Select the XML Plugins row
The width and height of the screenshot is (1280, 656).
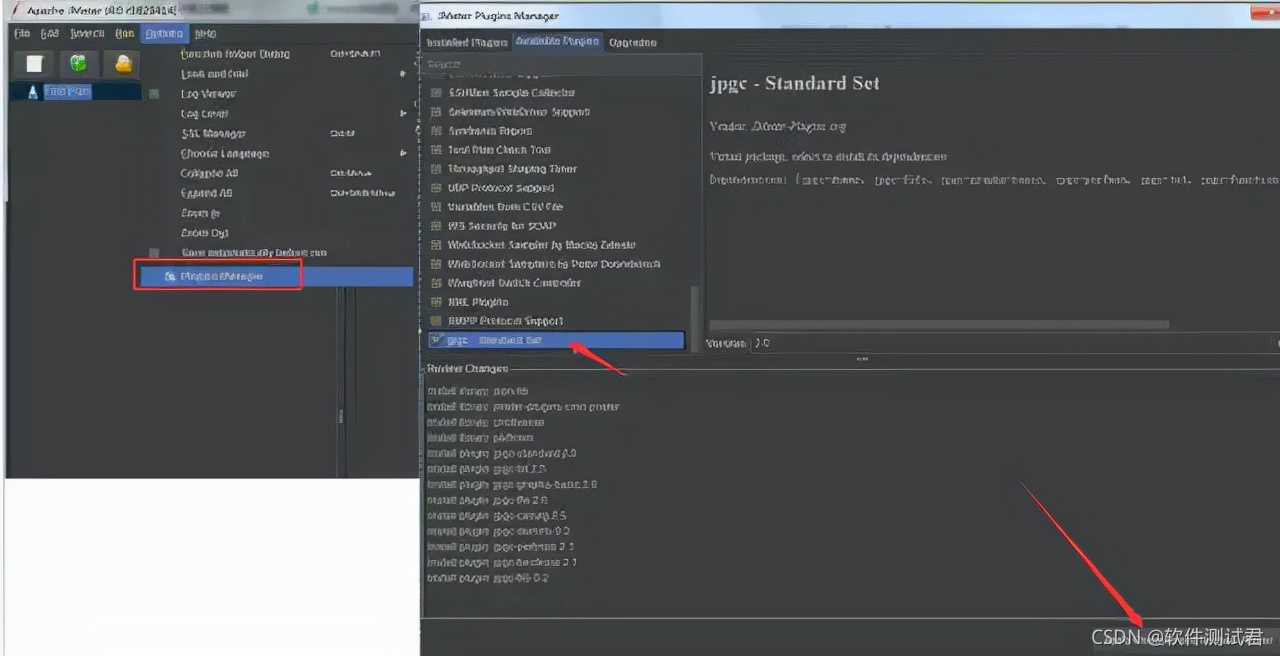[x=556, y=302]
